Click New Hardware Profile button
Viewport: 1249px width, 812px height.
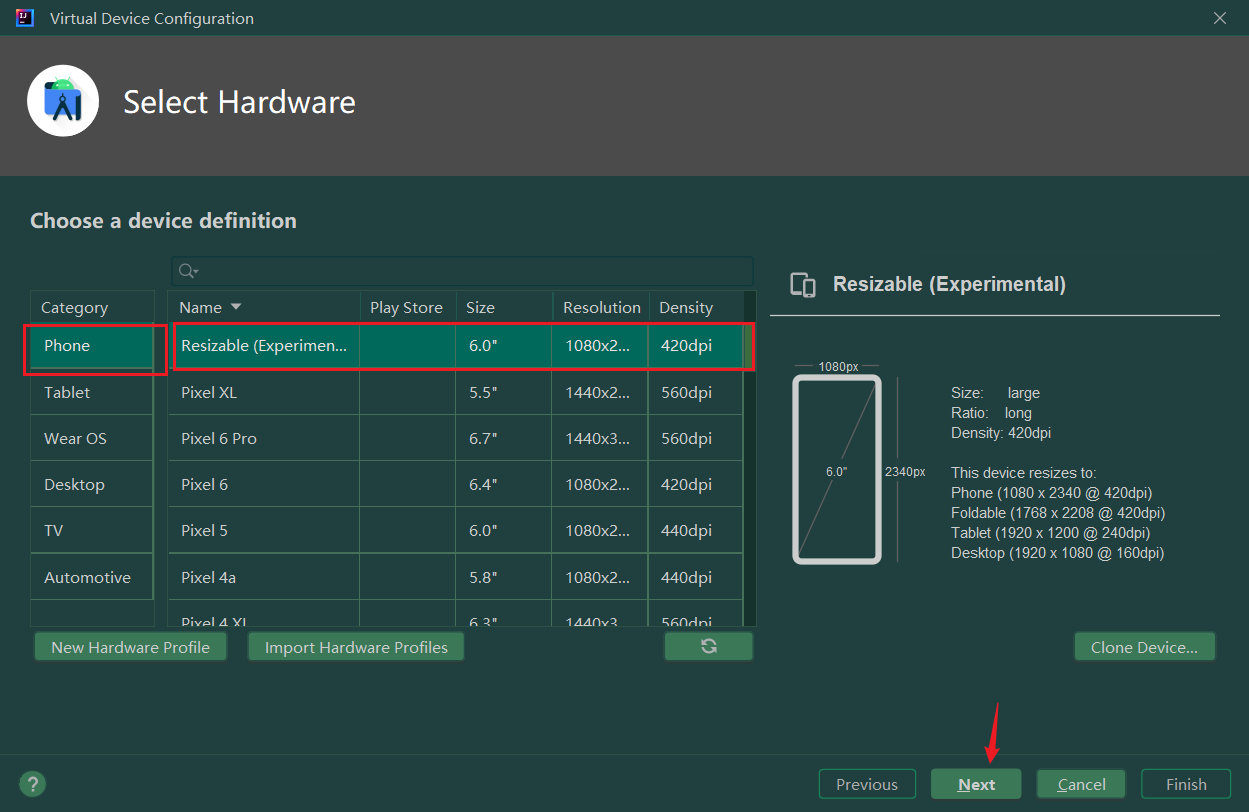(x=130, y=647)
